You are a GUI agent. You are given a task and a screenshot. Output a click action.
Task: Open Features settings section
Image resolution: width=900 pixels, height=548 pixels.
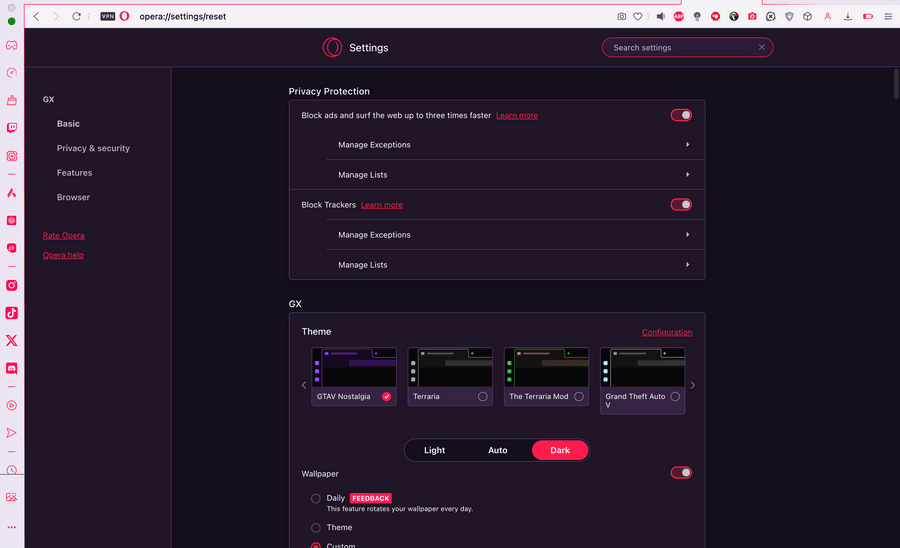pos(75,173)
